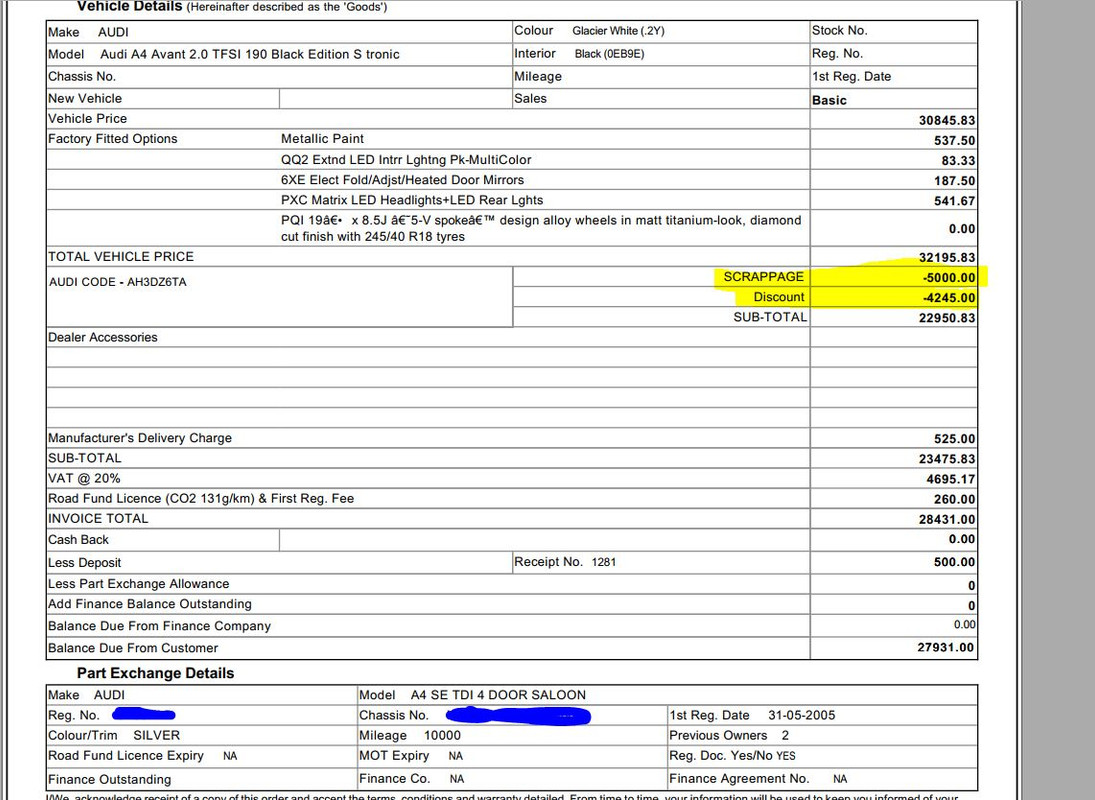Click the 541.67 option price
The image size is (1095, 800).
click(954, 201)
